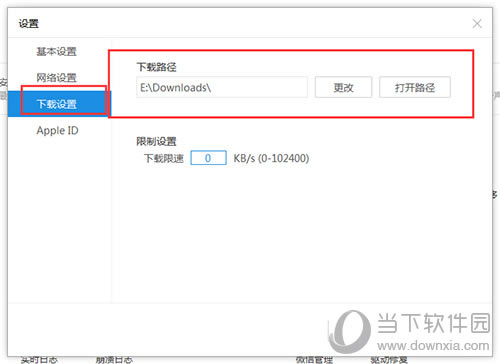
Task: Open 实时日志 at the bottom
Action: click(x=39, y=360)
